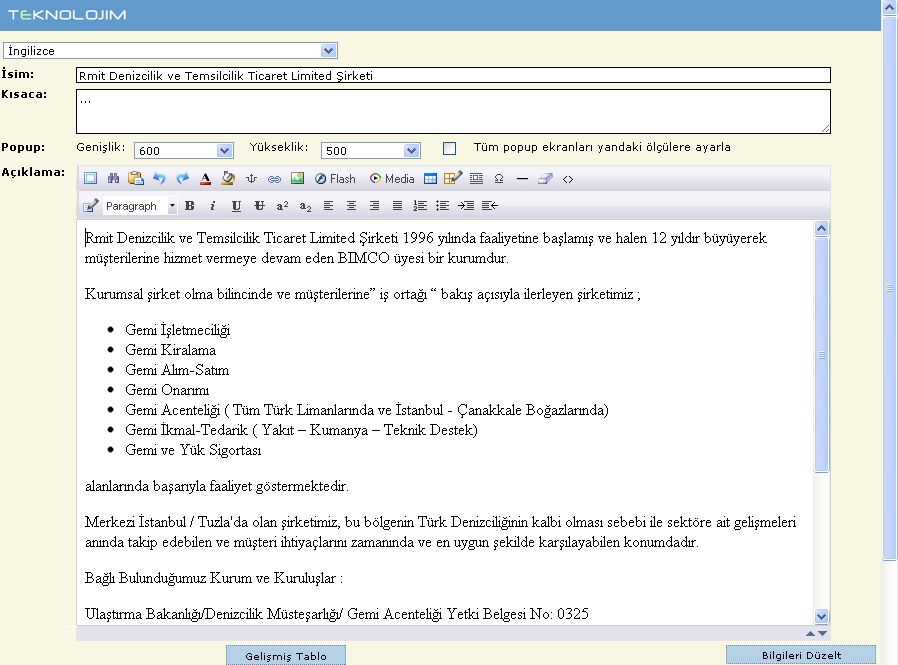Click the İsim input field
The image size is (898, 665).
click(x=453, y=75)
